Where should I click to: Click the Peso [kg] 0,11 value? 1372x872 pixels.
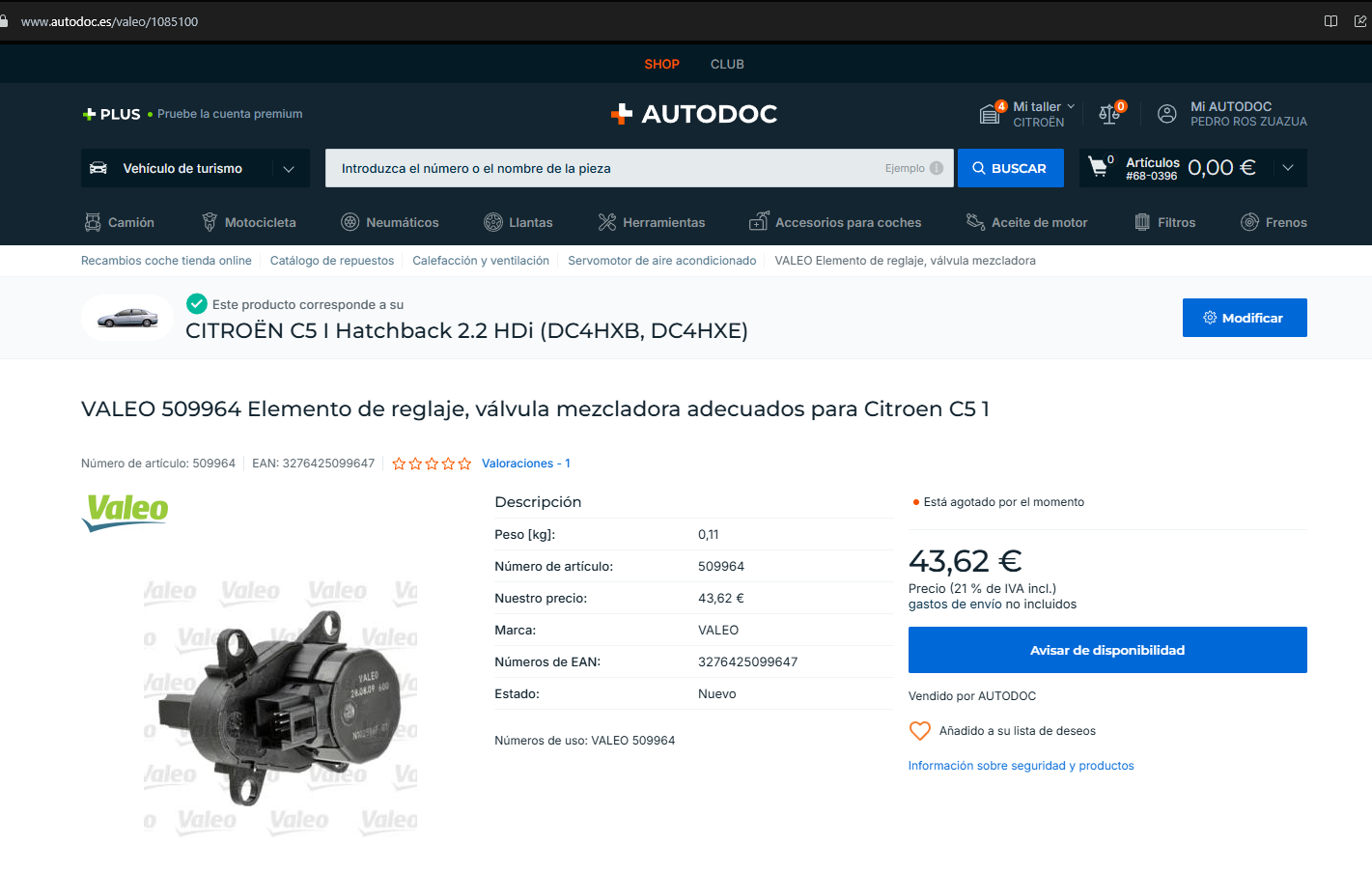click(x=709, y=535)
